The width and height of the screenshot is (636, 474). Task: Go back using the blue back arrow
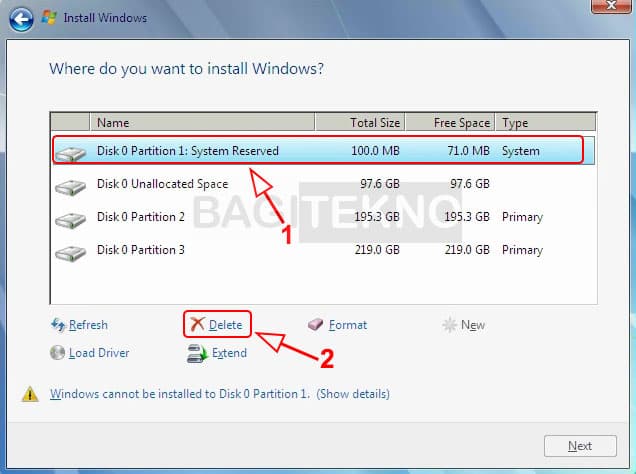pos(21,19)
